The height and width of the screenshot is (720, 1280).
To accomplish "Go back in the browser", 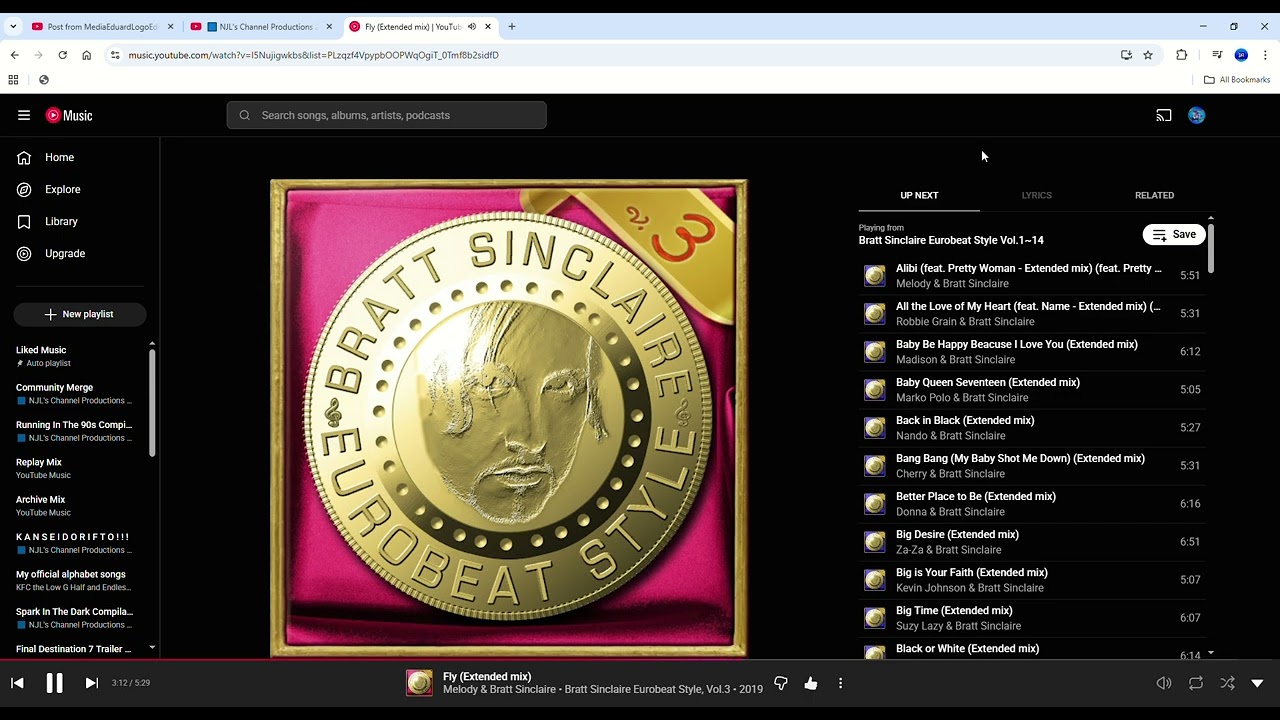I will click(14, 55).
